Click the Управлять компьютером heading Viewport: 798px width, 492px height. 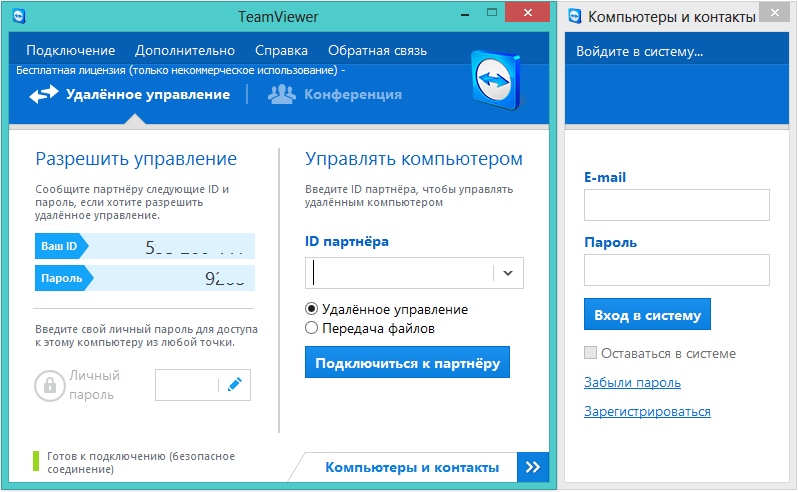(x=414, y=159)
